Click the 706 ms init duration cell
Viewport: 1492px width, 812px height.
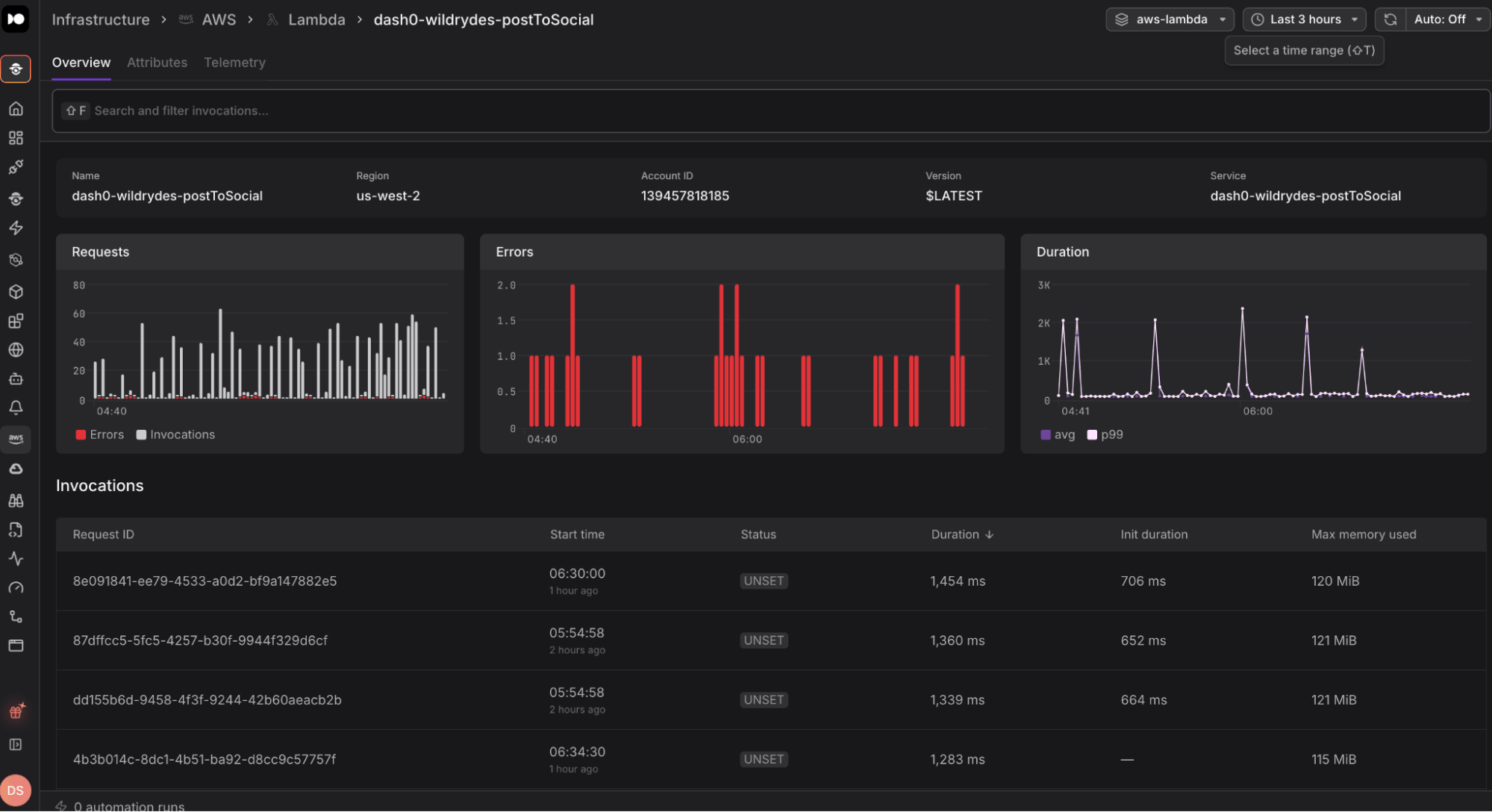click(1143, 581)
